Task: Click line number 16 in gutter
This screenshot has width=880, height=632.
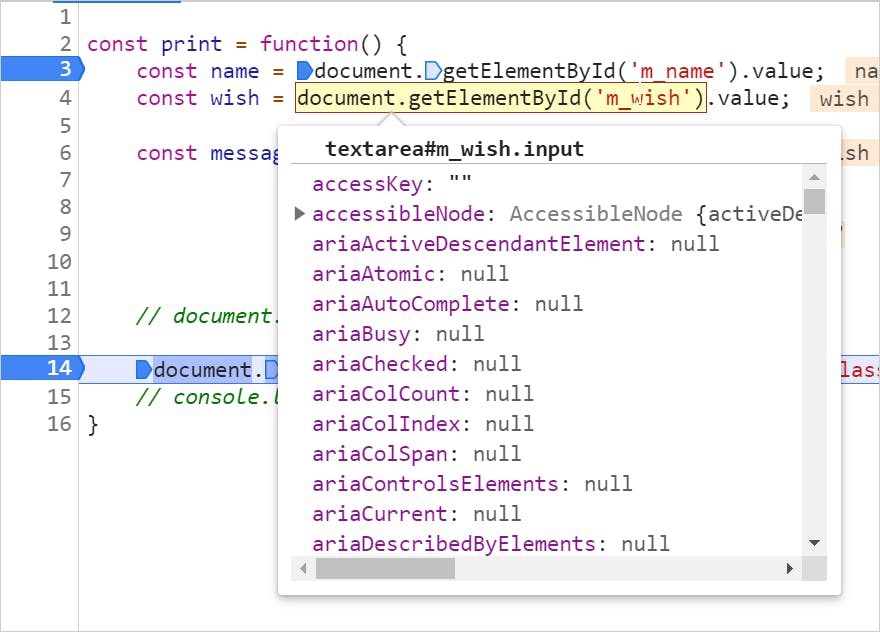Action: click(x=59, y=424)
